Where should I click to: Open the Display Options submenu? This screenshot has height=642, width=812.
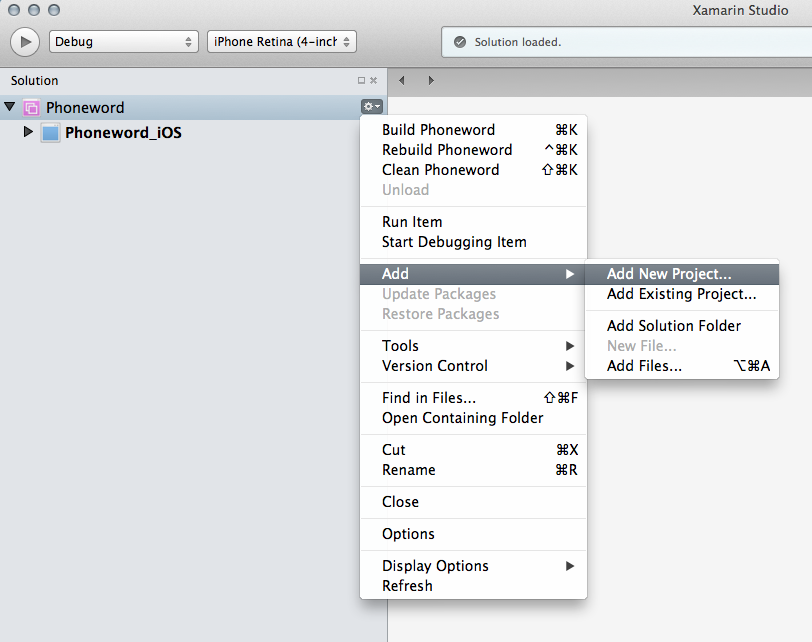[435, 566]
